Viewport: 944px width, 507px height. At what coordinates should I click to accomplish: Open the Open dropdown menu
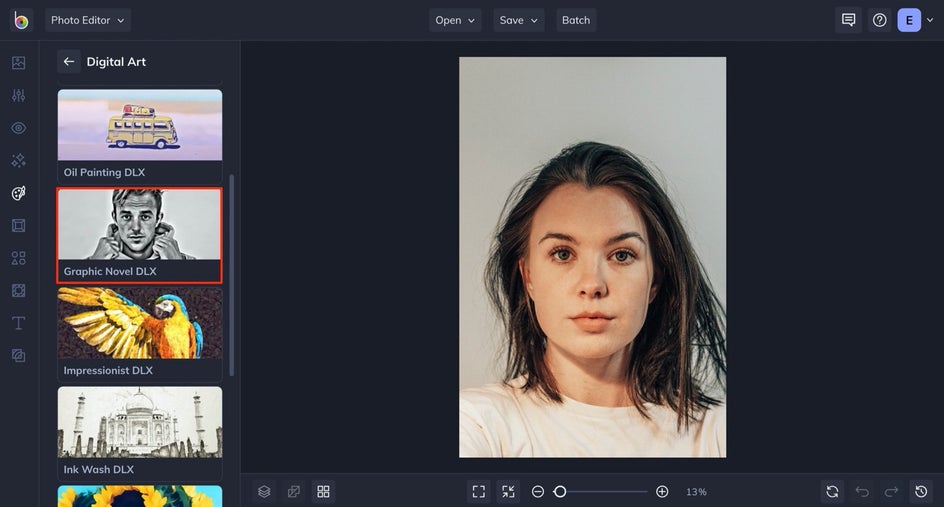point(455,20)
